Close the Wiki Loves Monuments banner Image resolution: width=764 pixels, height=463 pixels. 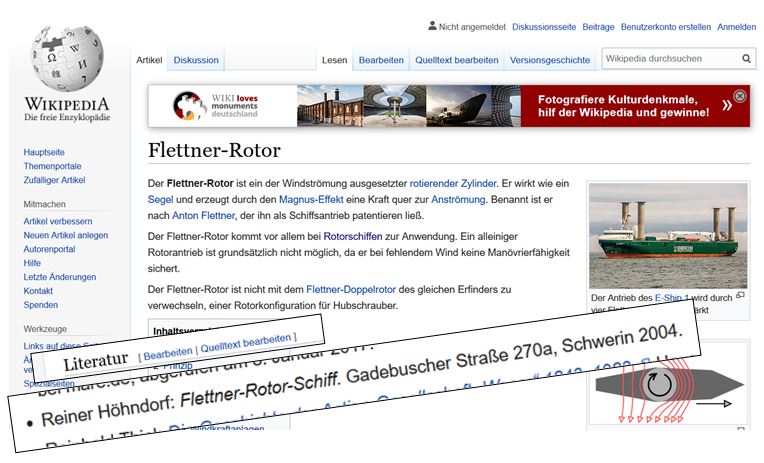click(740, 96)
